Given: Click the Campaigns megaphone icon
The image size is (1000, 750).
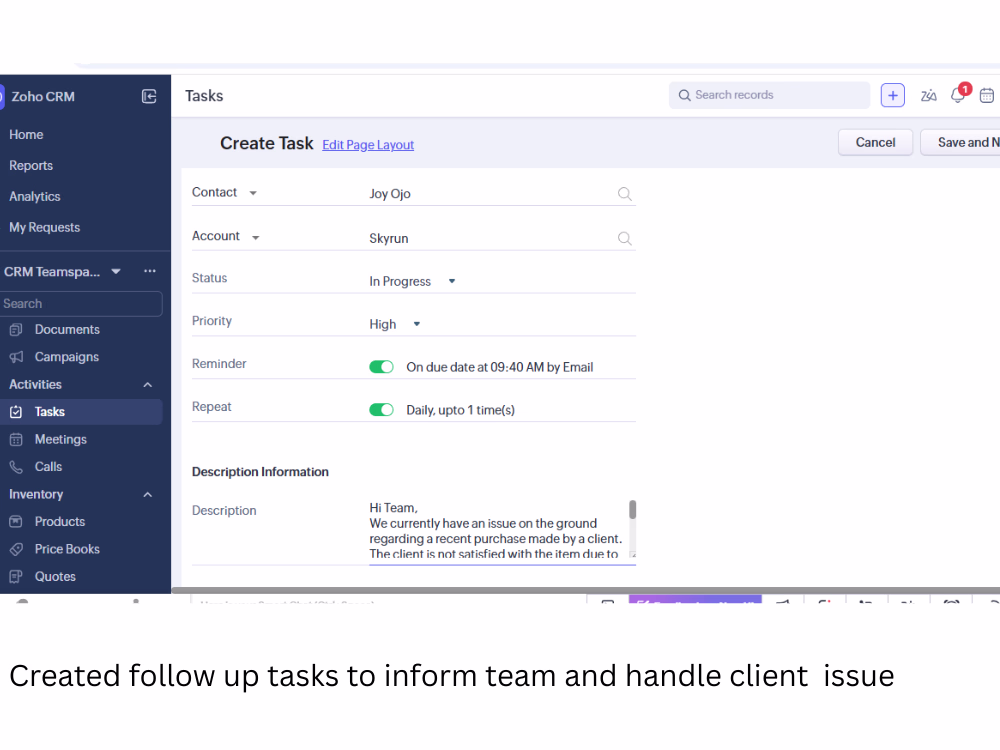Looking at the screenshot, I should pos(17,357).
